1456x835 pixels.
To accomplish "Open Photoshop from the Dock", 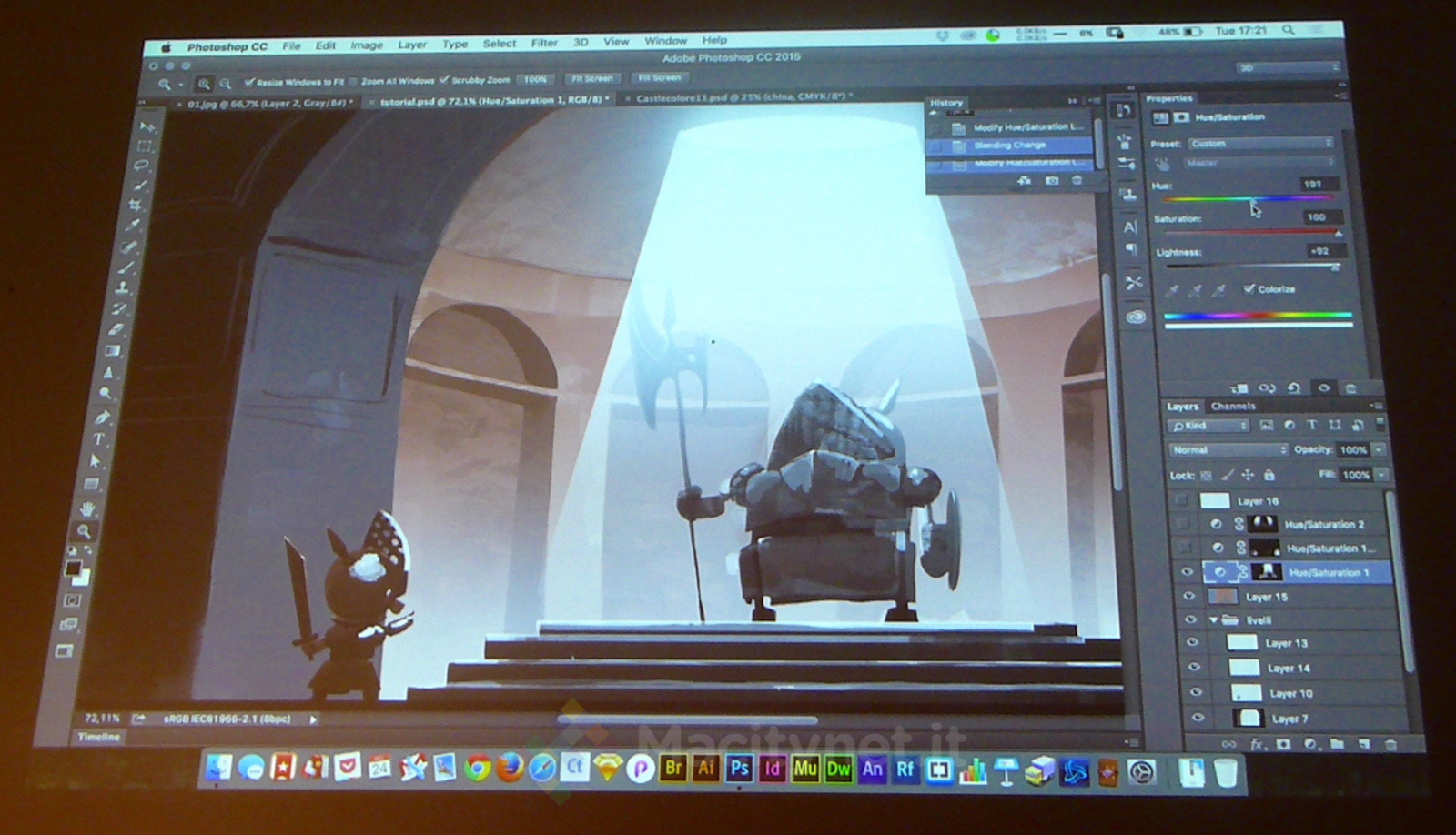I will click(739, 769).
